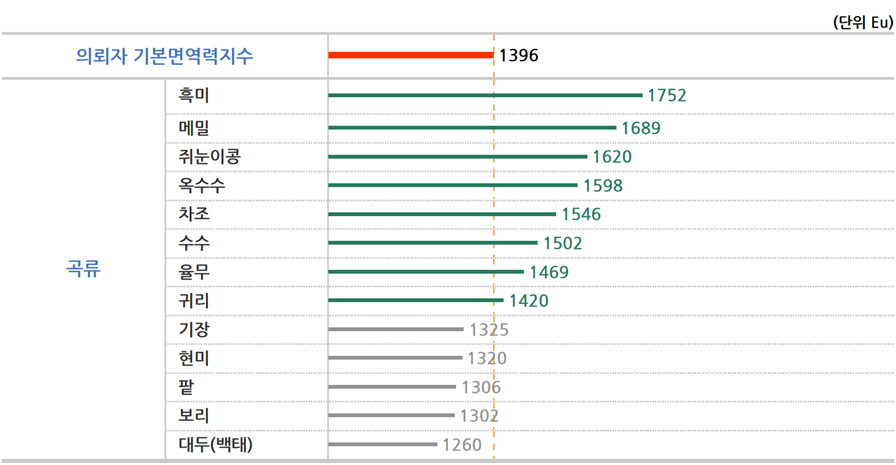The width and height of the screenshot is (896, 465).
Task: Click the '대두(백태)' row label
Action: [x=215, y=444]
